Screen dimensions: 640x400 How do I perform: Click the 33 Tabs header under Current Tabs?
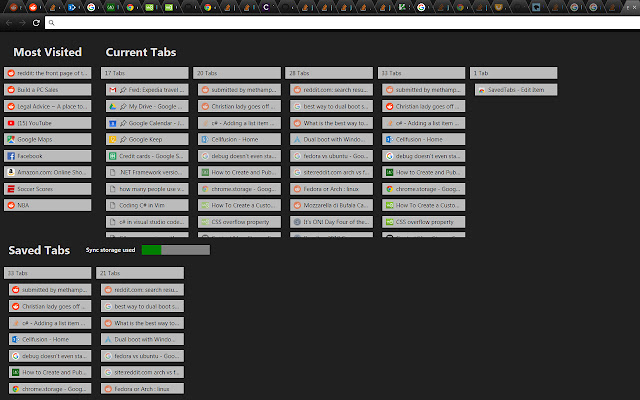pos(422,73)
